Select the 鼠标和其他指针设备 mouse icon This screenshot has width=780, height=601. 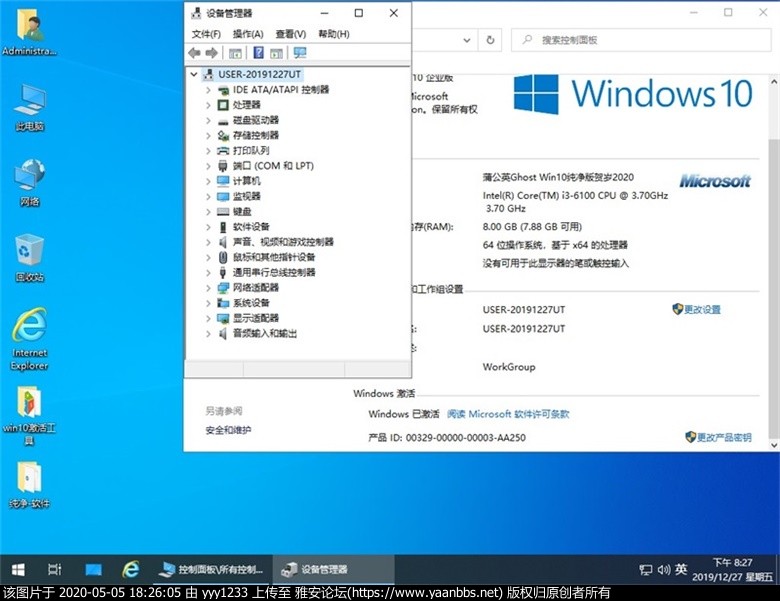223,257
